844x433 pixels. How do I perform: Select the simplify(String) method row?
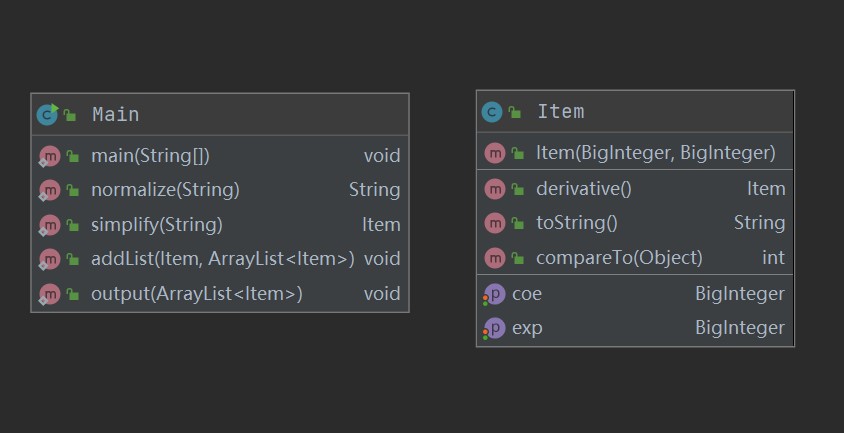pos(157,225)
